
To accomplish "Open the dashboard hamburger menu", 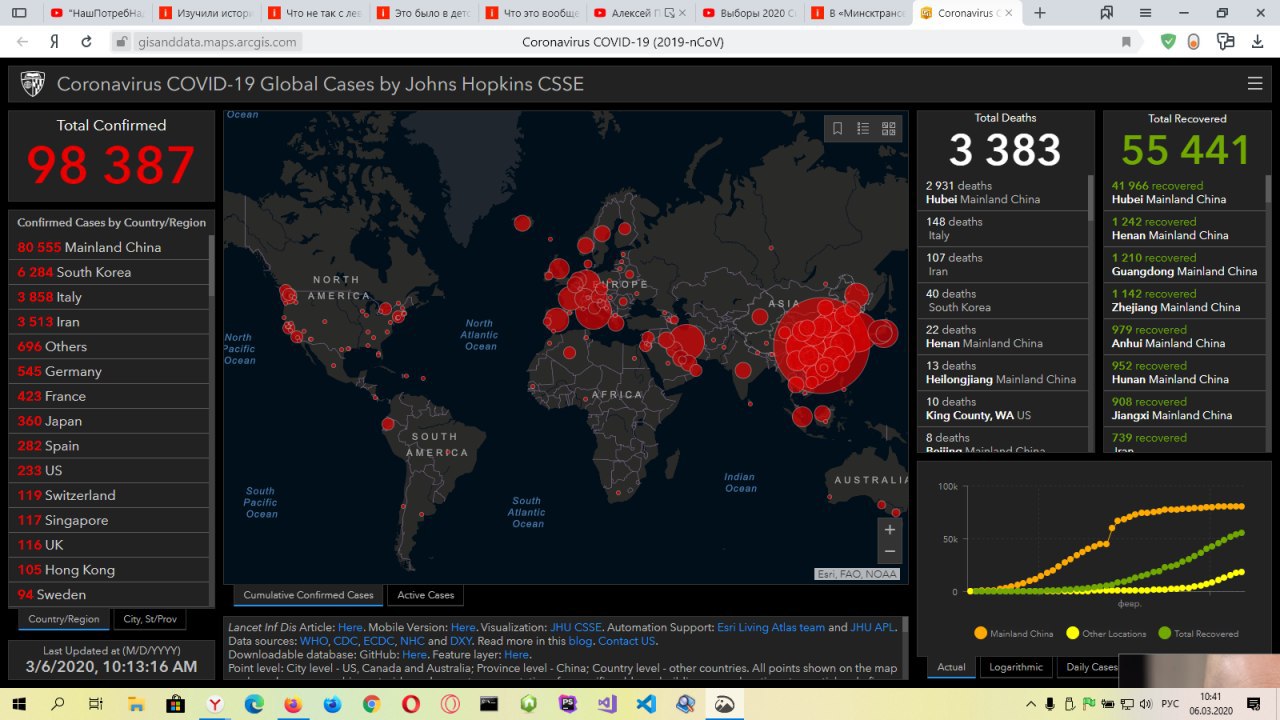I will 1255,84.
